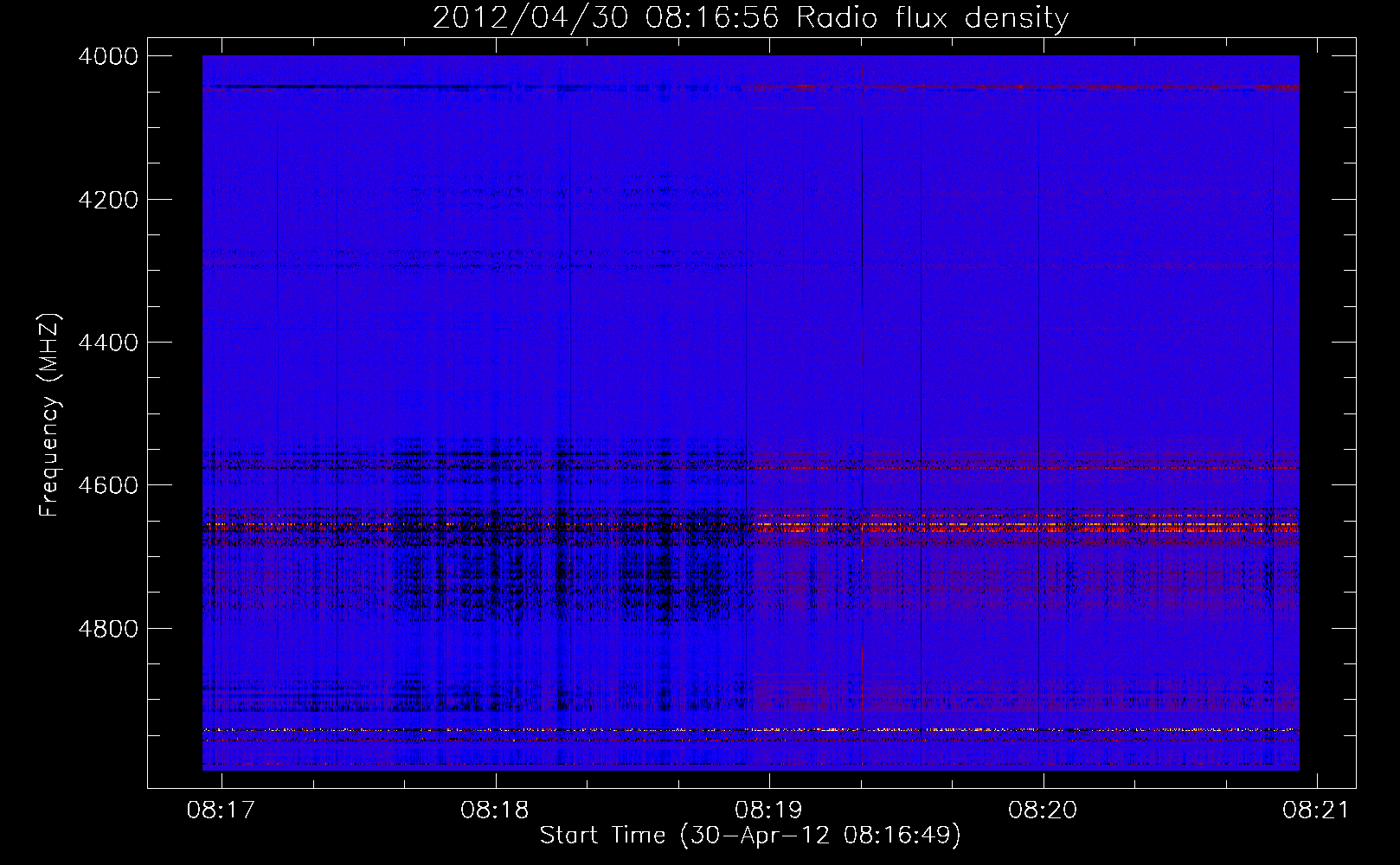1400x865 pixels.
Task: Click the 08:18 time tick label
Action: coord(495,810)
